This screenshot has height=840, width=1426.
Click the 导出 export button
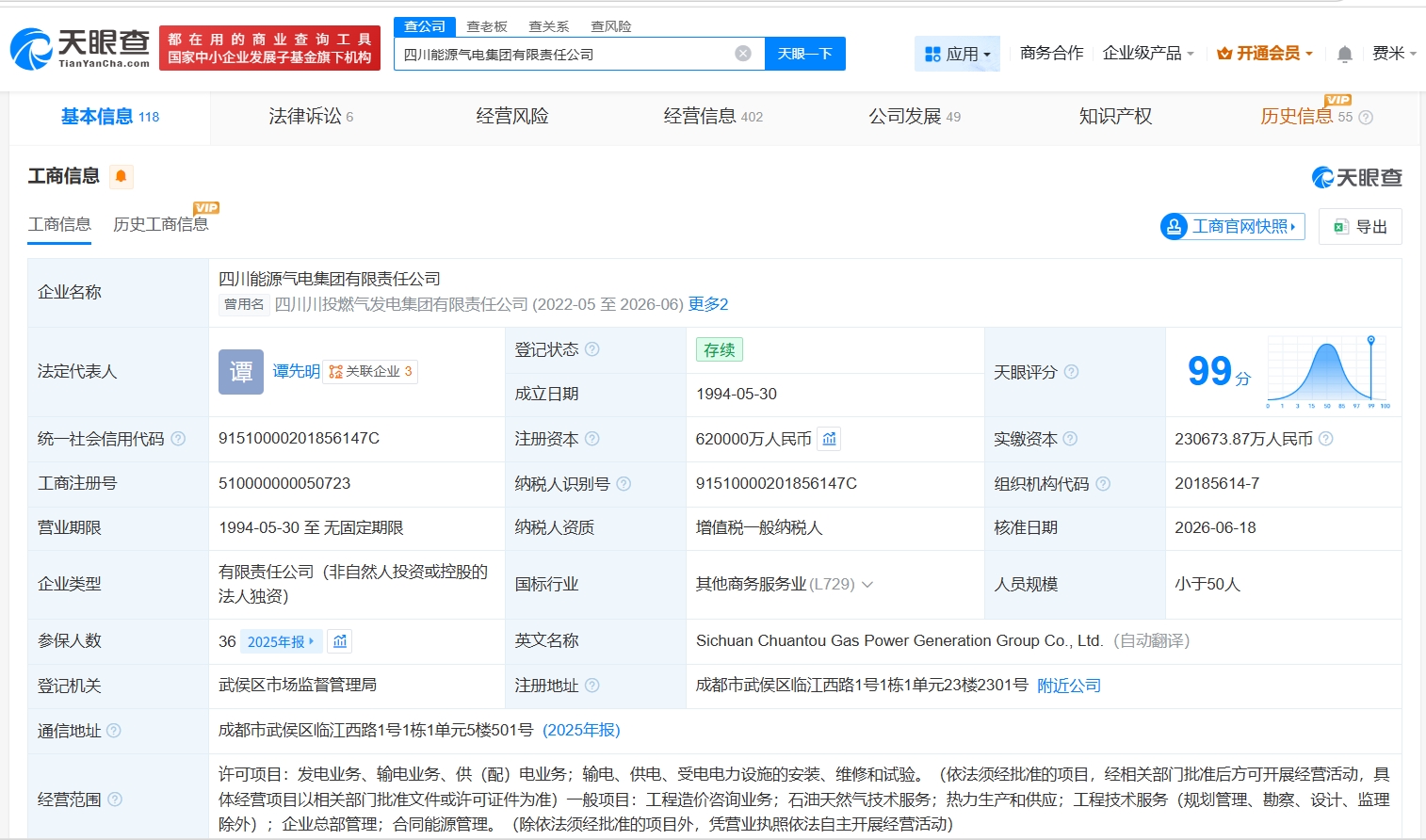[1361, 227]
